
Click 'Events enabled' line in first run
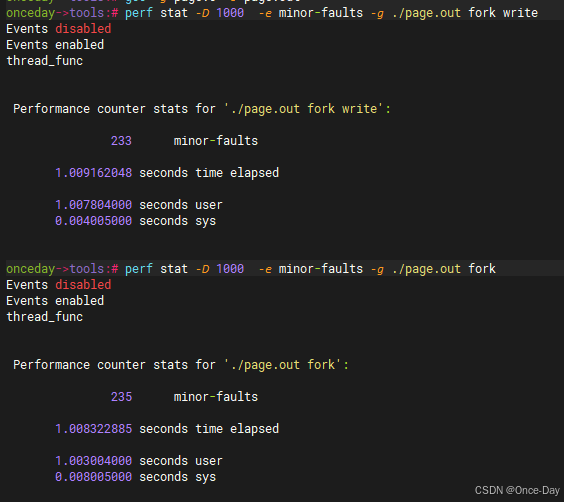(55, 45)
